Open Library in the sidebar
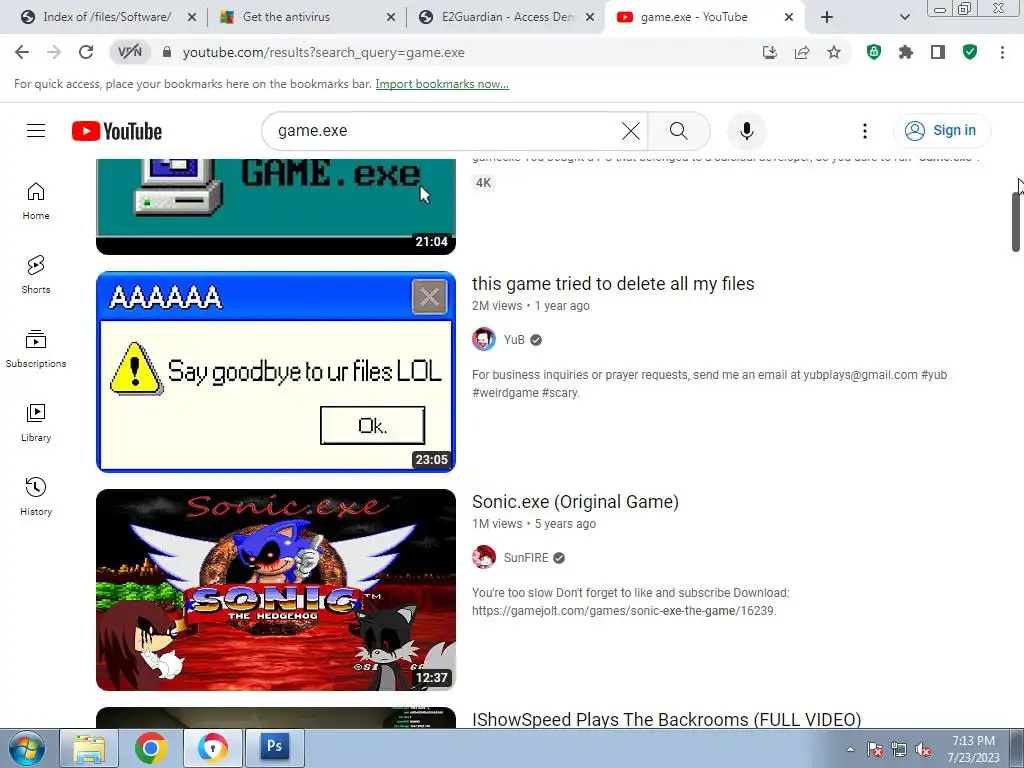Screen dimensions: 1024x768 point(36,423)
